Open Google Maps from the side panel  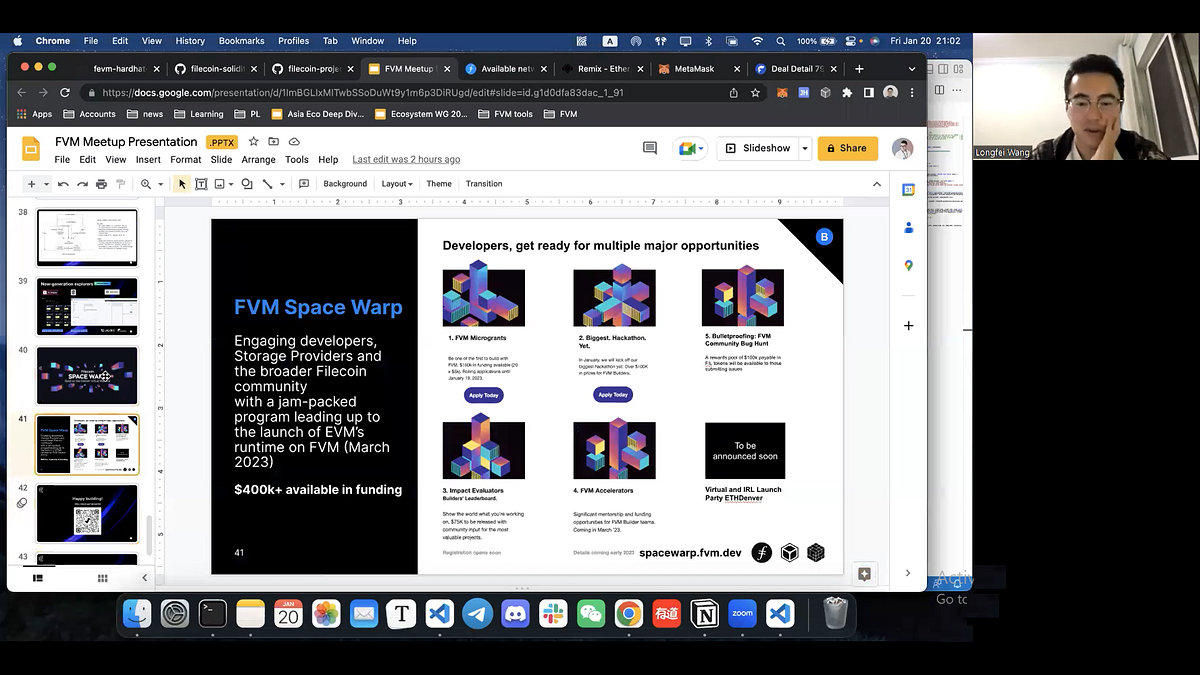pos(908,265)
